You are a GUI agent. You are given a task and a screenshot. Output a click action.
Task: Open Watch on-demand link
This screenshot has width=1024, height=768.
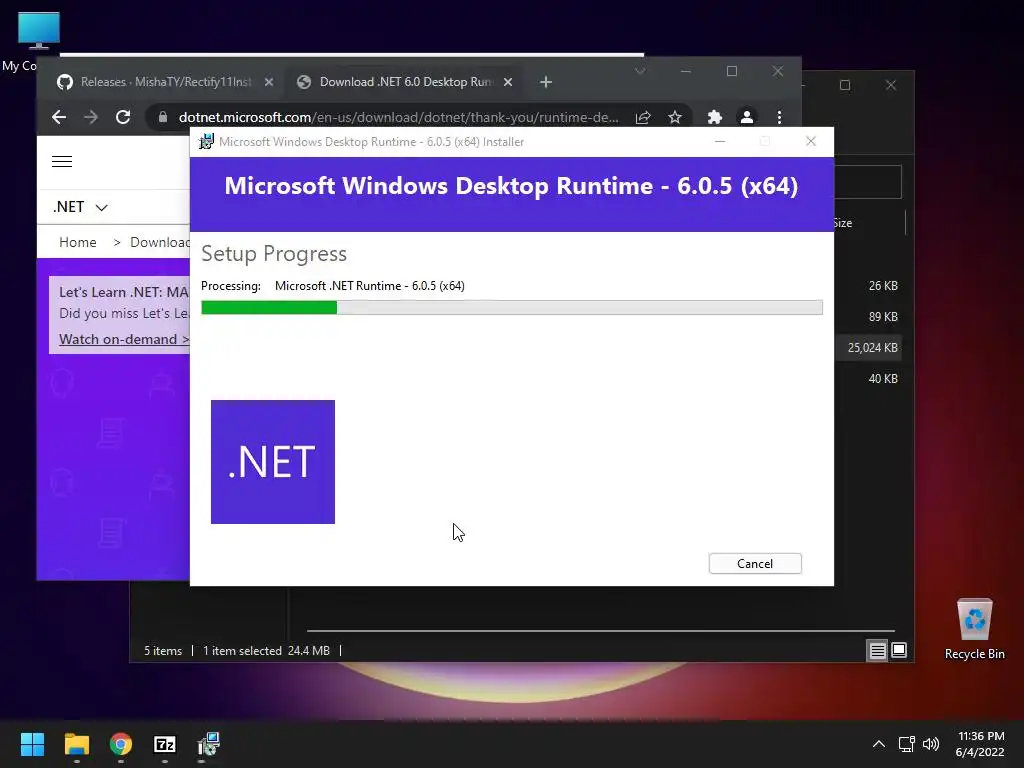click(x=124, y=339)
